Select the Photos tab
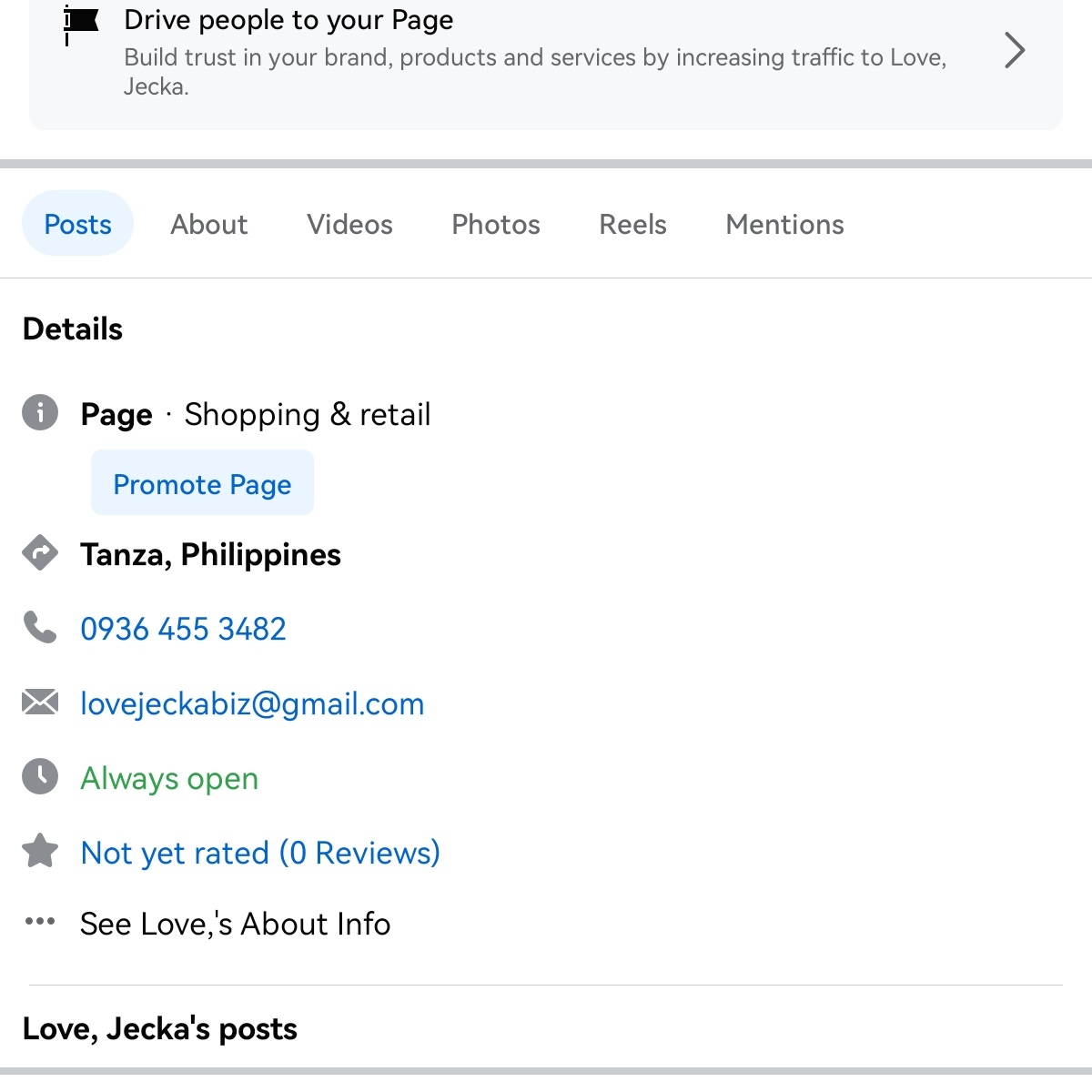Image resolution: width=1092 pixels, height=1092 pixels. pos(496,224)
